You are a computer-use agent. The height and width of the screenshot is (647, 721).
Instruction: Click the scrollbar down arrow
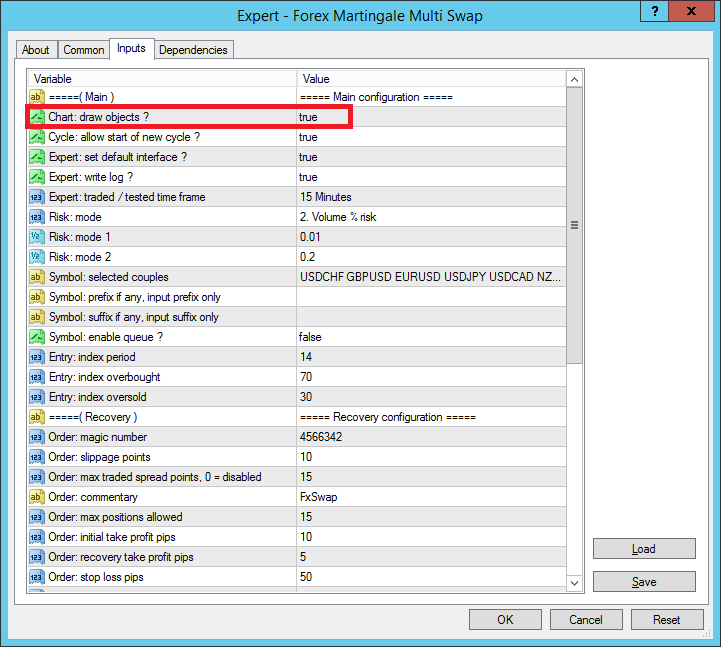[x=574, y=583]
